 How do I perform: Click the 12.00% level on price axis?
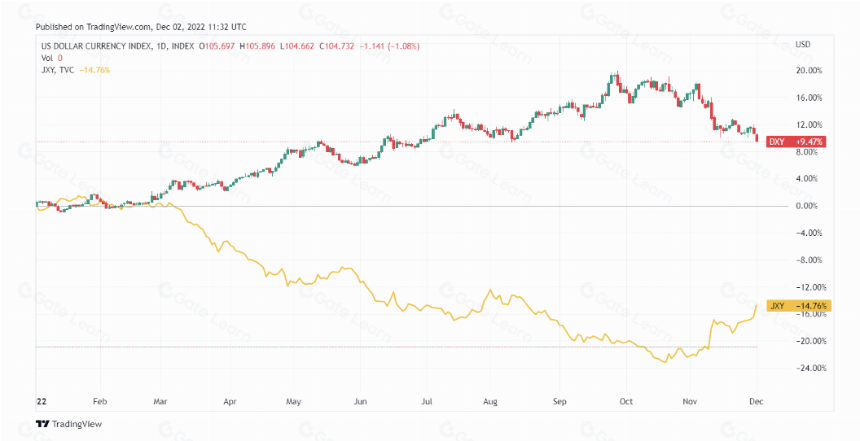pyautogui.click(x=809, y=125)
